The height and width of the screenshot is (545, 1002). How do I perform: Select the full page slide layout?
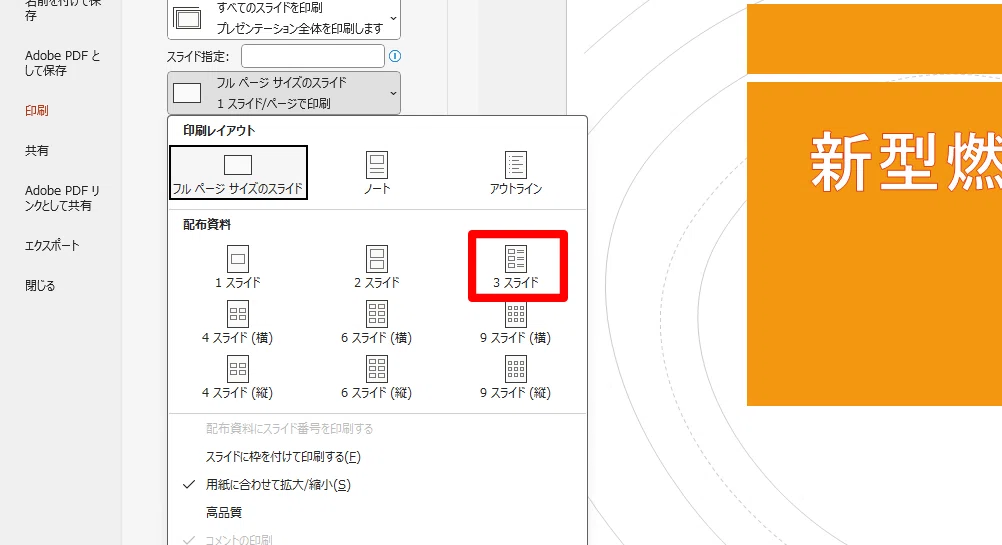[238, 173]
